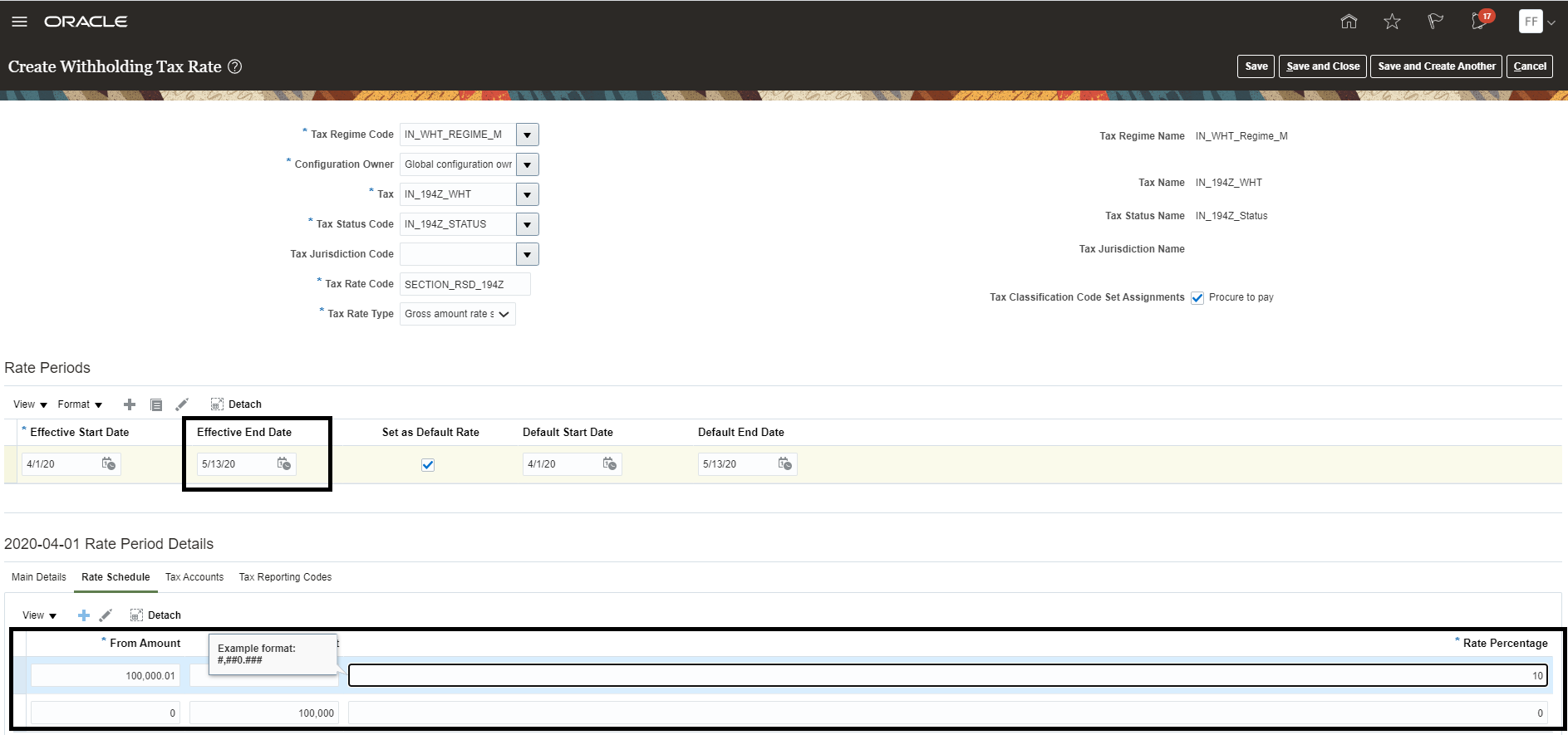1568x735 pixels.
Task: Switch to the Tax Accounts tab
Action: coord(194,577)
